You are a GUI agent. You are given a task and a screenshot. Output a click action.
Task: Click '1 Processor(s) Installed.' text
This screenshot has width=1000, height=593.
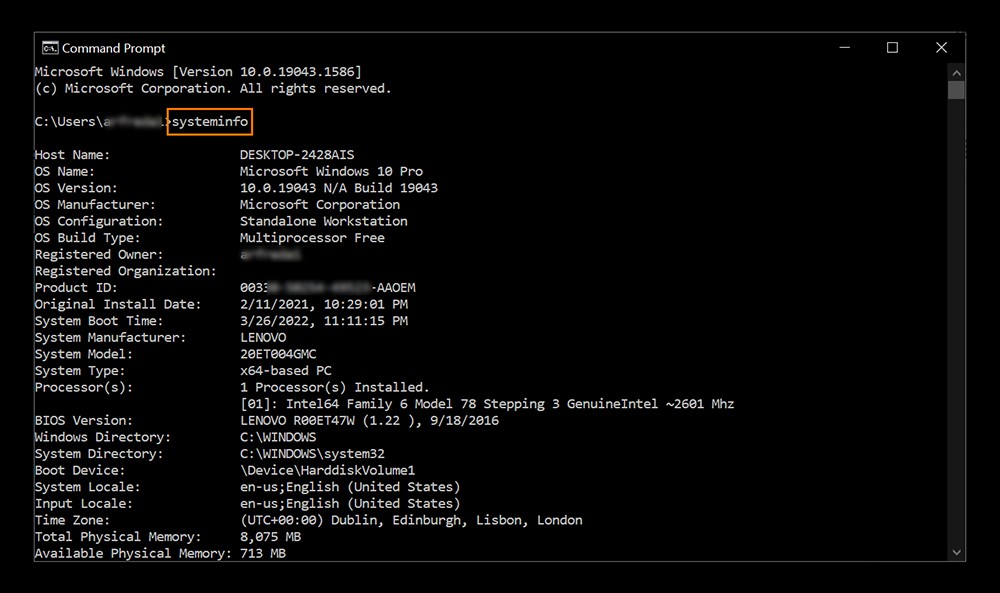[x=335, y=387]
